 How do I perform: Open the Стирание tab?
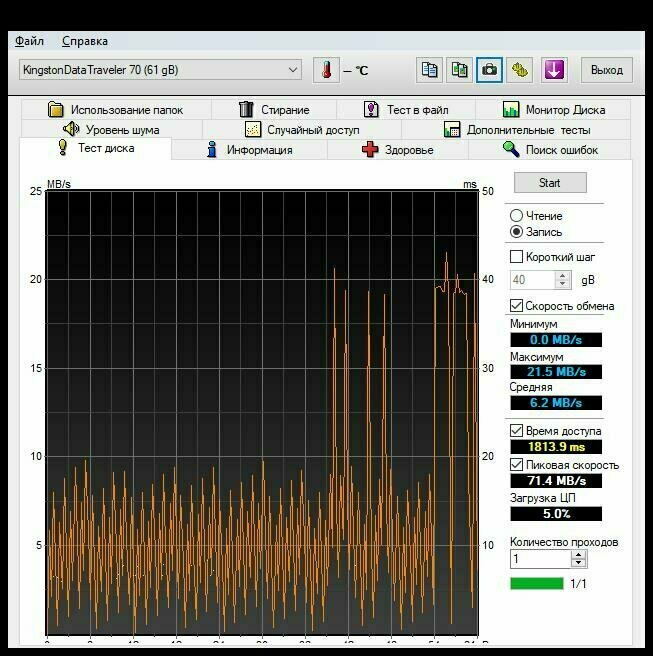(274, 110)
